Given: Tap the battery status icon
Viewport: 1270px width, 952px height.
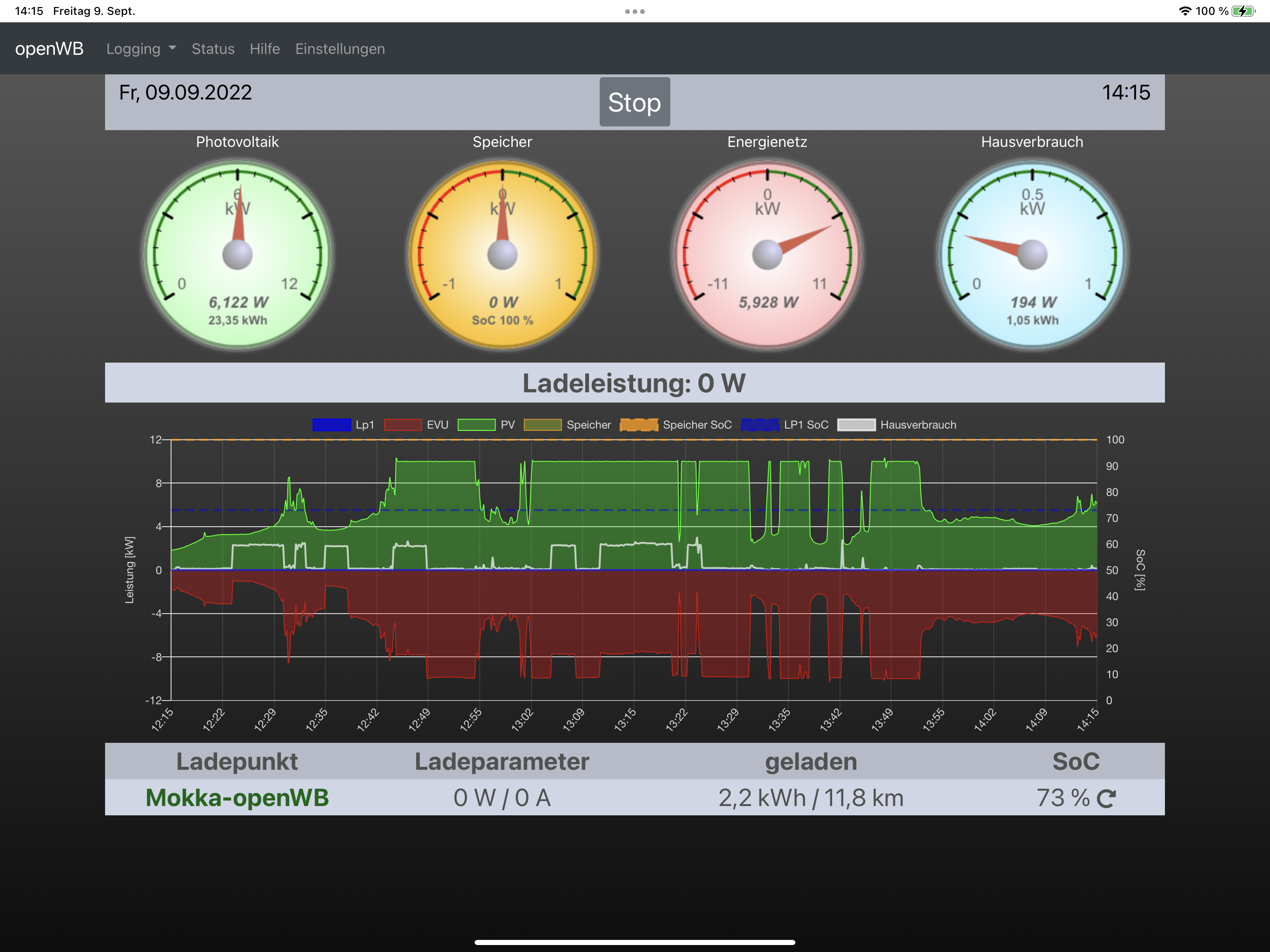Looking at the screenshot, I should [1243, 11].
